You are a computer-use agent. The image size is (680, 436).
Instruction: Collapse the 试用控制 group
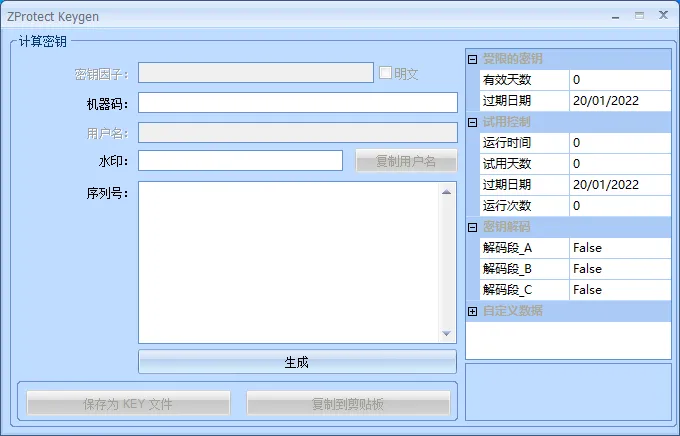[473, 122]
